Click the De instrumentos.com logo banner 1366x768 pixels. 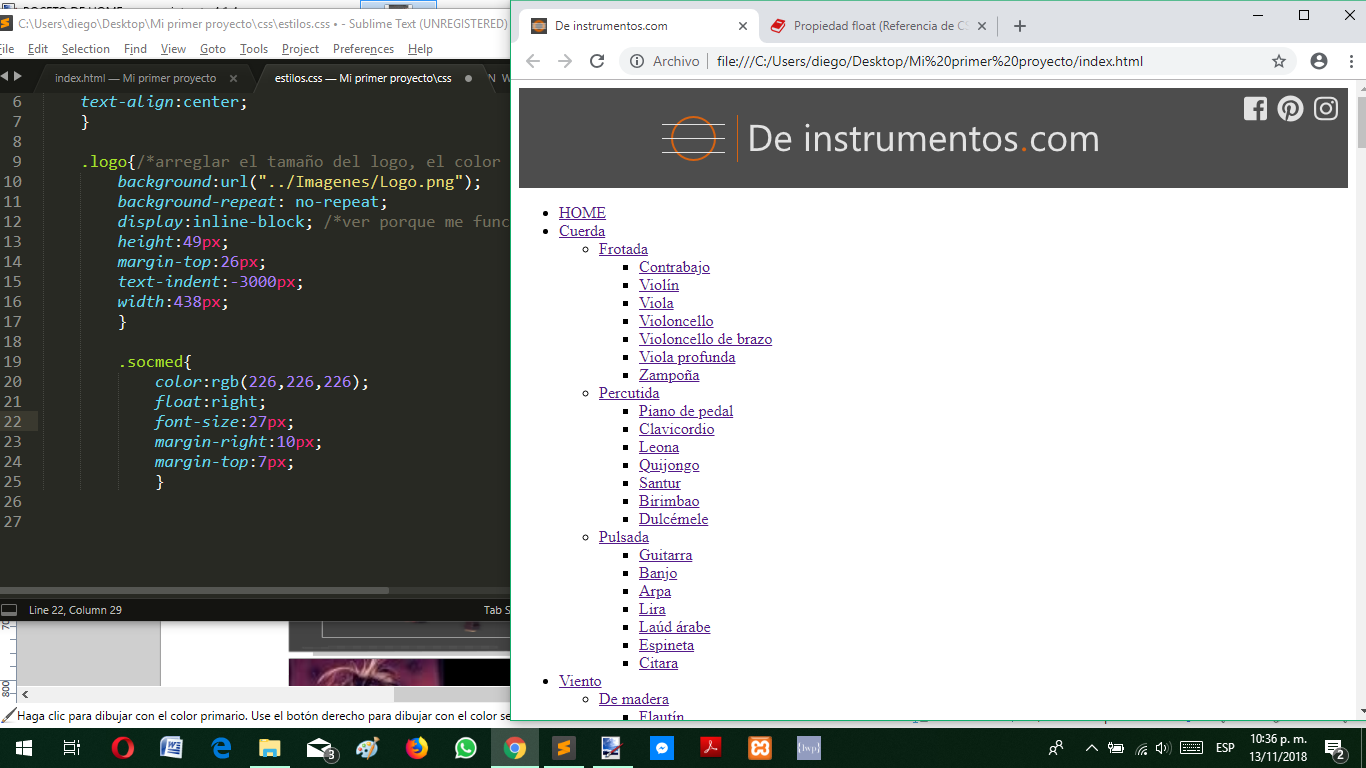[x=881, y=138]
